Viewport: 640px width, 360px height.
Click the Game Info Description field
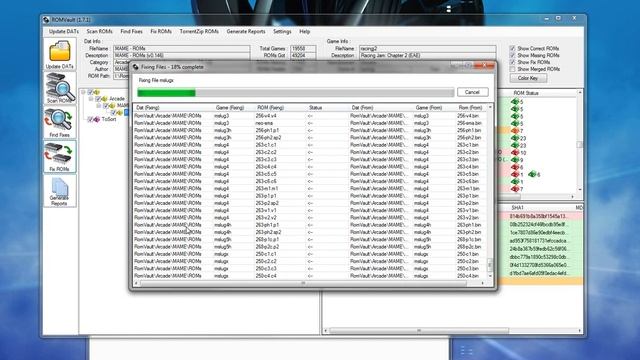coord(427,56)
